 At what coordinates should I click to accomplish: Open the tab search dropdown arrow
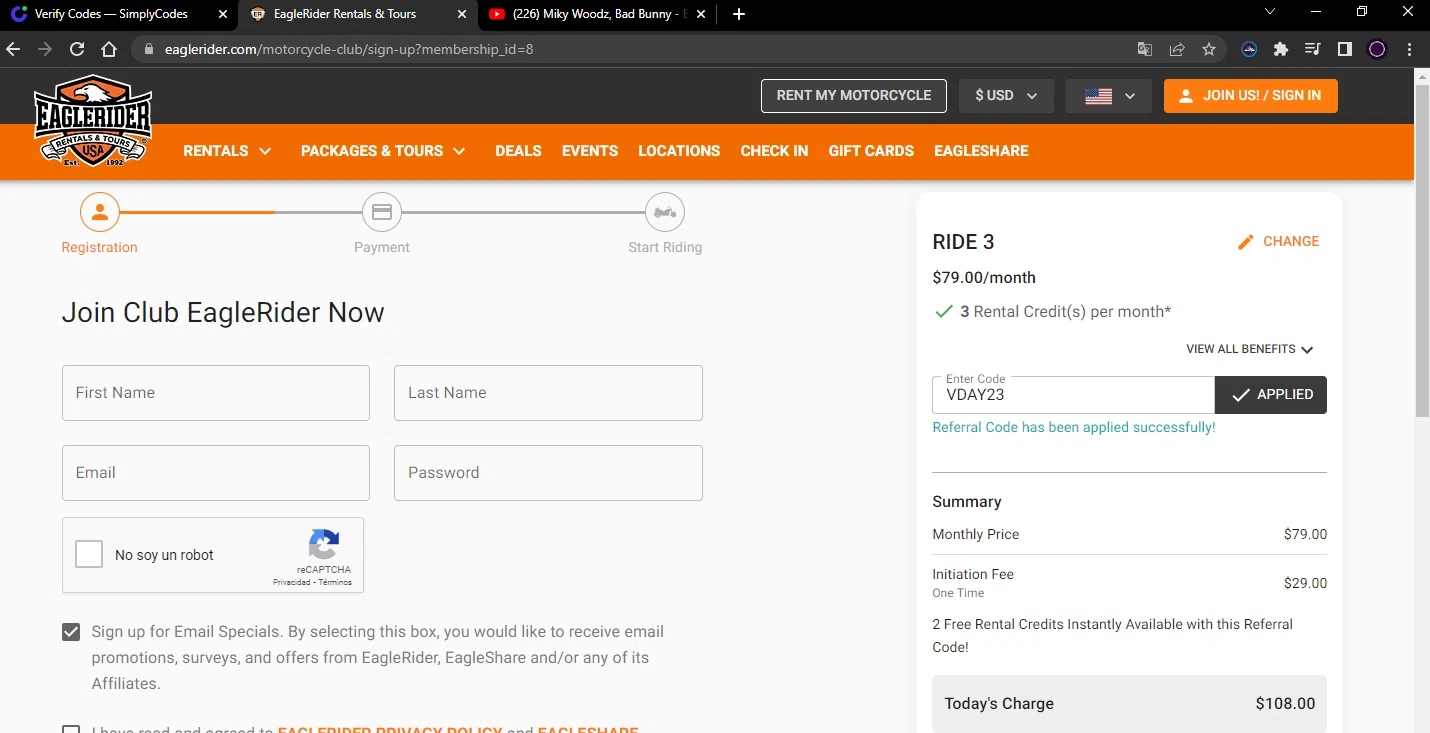1270,12
